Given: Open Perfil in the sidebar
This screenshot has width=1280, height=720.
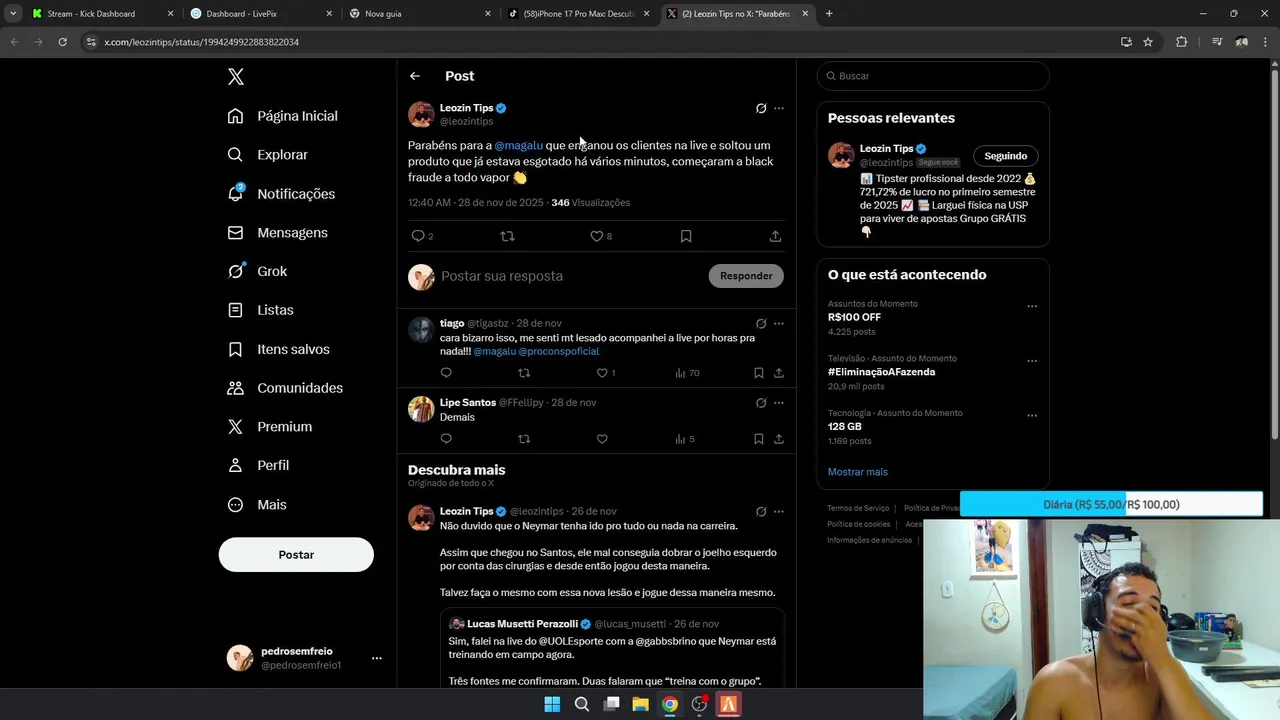Looking at the screenshot, I should click(x=258, y=466).
